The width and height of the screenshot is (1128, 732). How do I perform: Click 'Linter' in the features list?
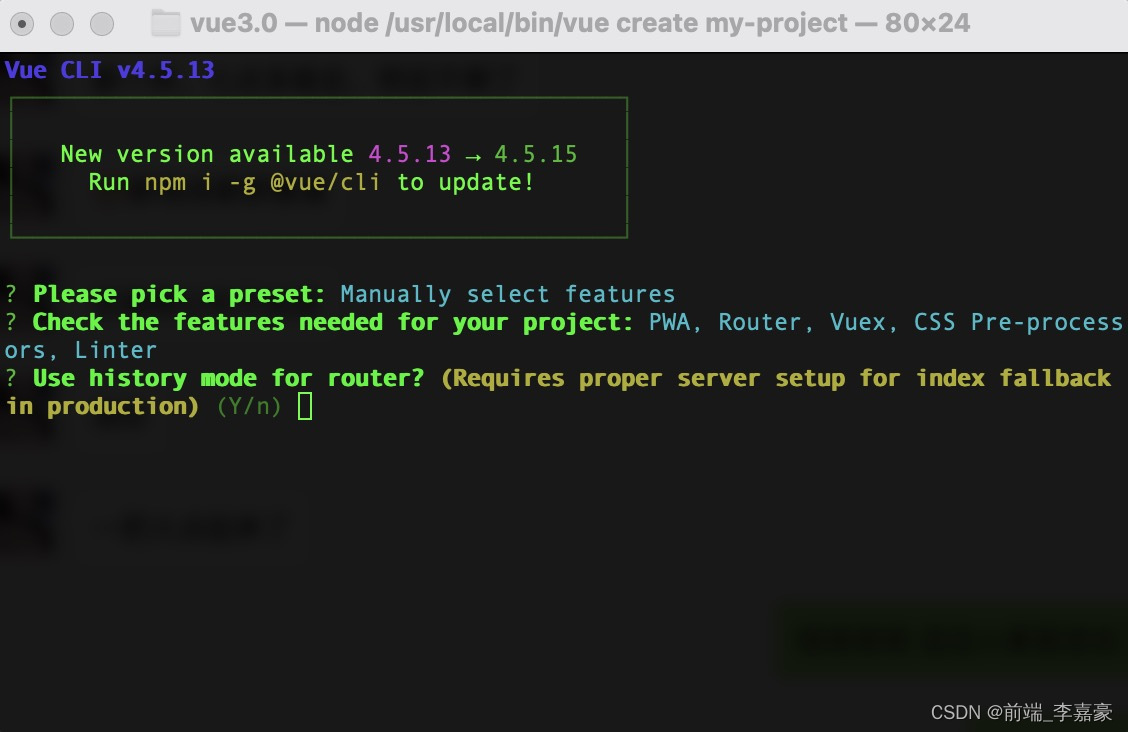point(116,350)
